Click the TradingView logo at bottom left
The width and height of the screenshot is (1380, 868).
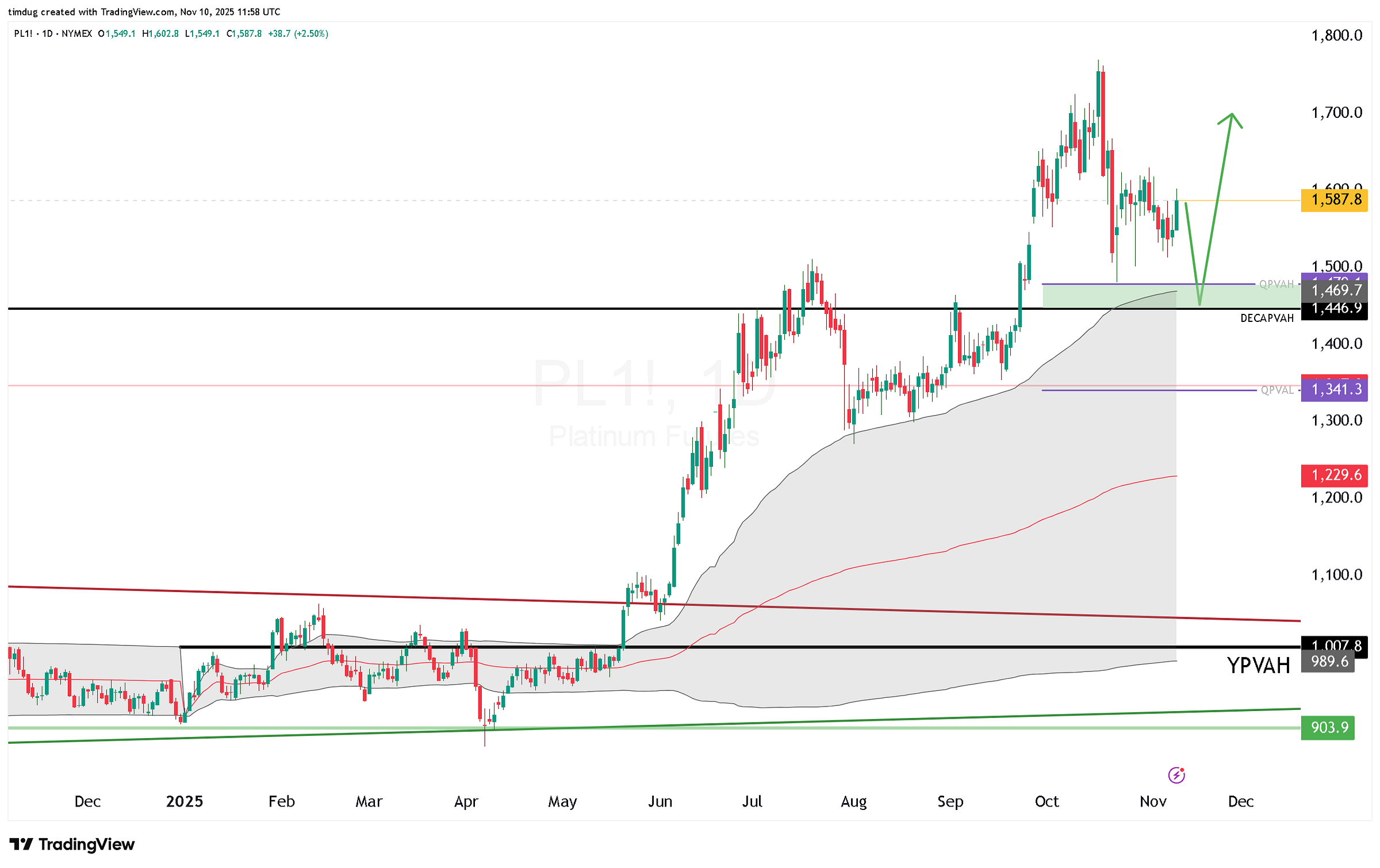tap(72, 844)
